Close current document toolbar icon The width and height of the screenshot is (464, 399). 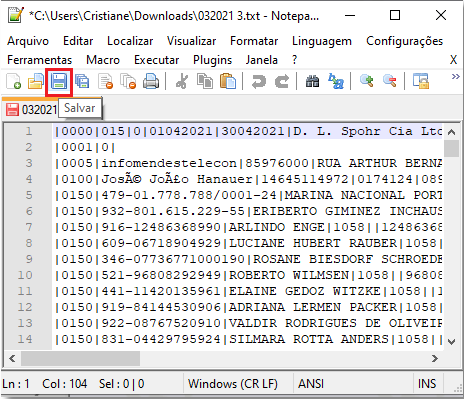pyautogui.click(x=106, y=81)
